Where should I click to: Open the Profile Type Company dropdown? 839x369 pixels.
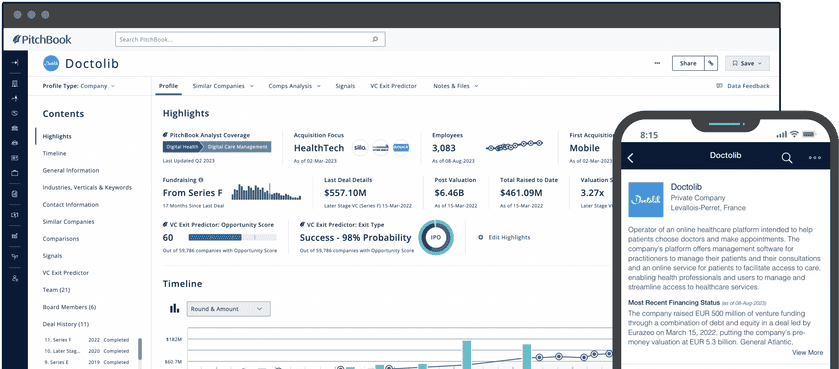point(79,86)
